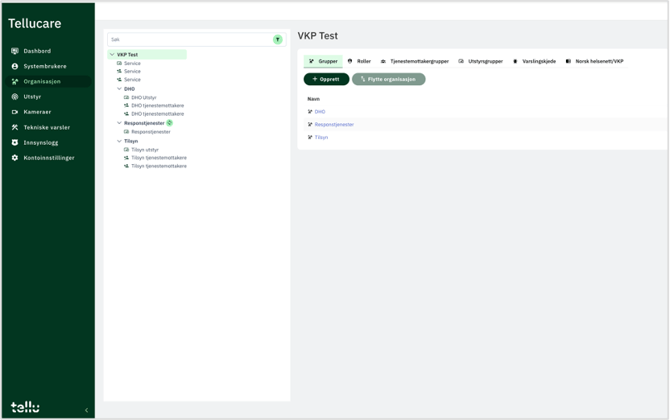This screenshot has height=420, width=670.
Task: Select the Responstjenester child item with device icon
Action: click(x=151, y=132)
